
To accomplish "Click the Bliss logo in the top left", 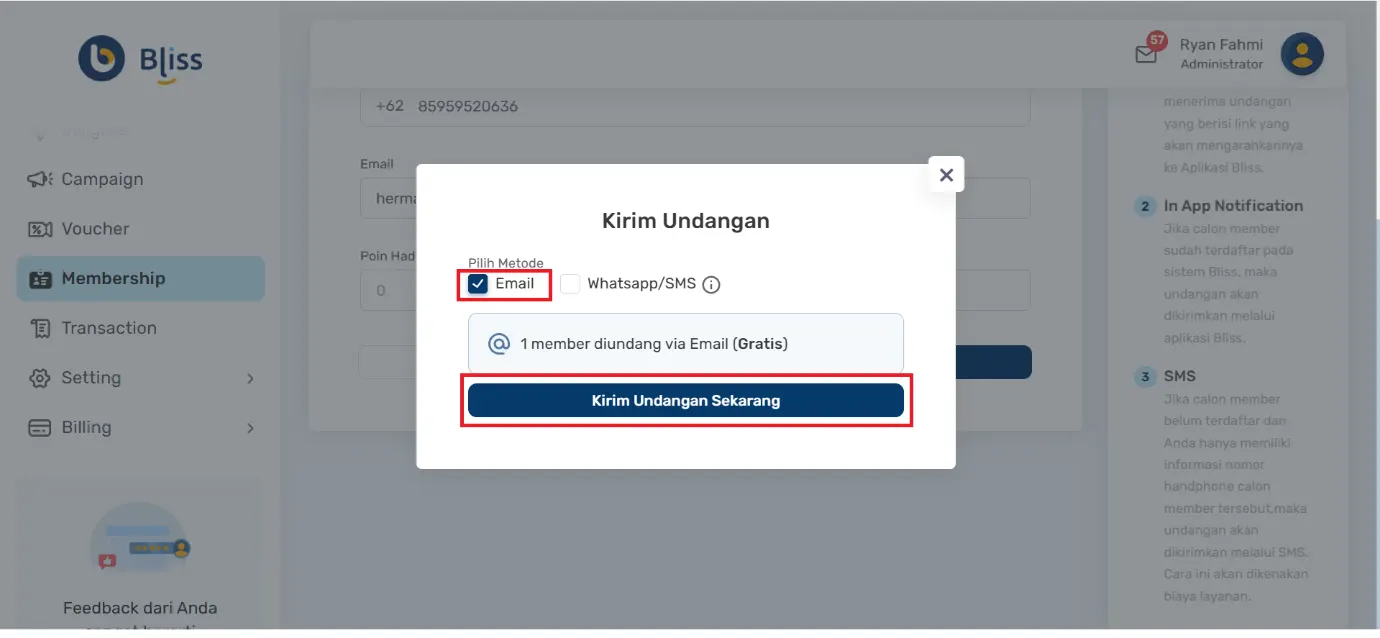I will pyautogui.click(x=140, y=58).
